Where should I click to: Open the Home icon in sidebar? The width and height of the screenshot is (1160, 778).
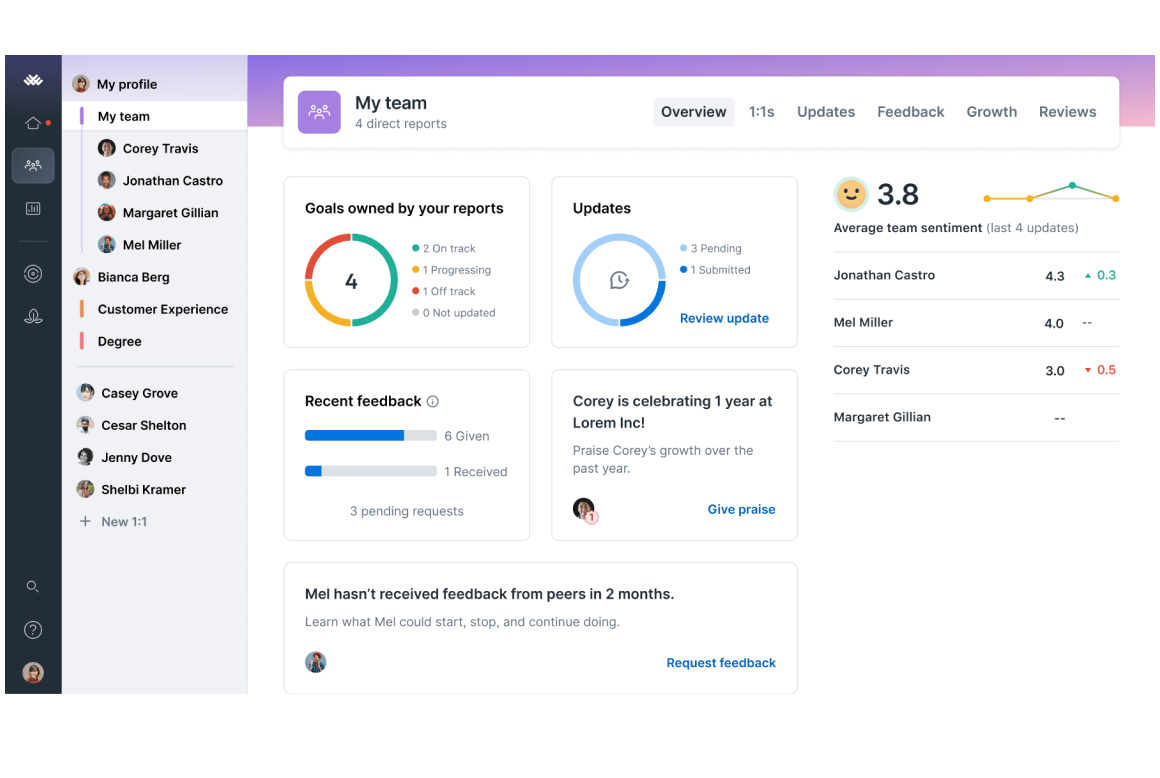[33, 123]
